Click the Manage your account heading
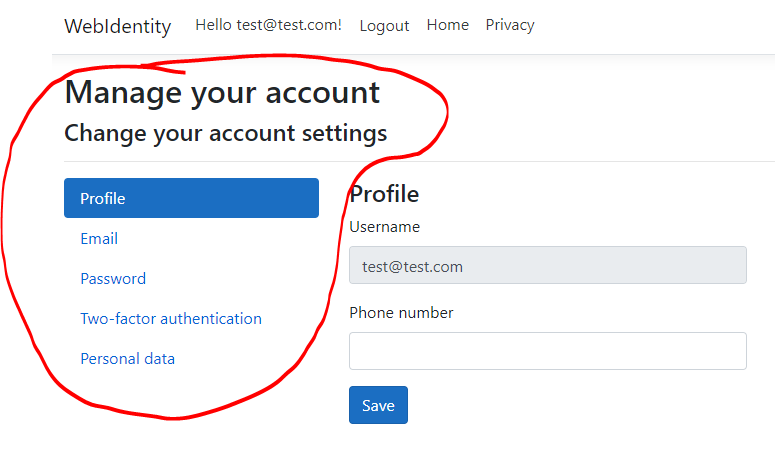This screenshot has width=775, height=471. (222, 93)
